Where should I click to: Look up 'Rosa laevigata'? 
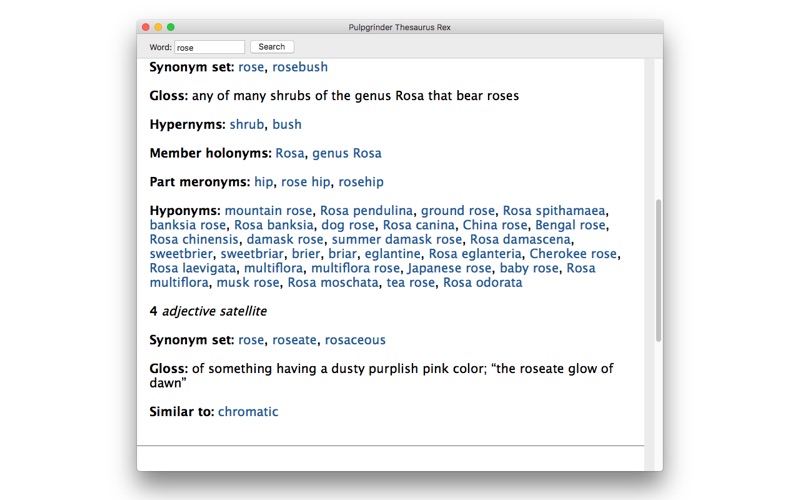coord(193,268)
